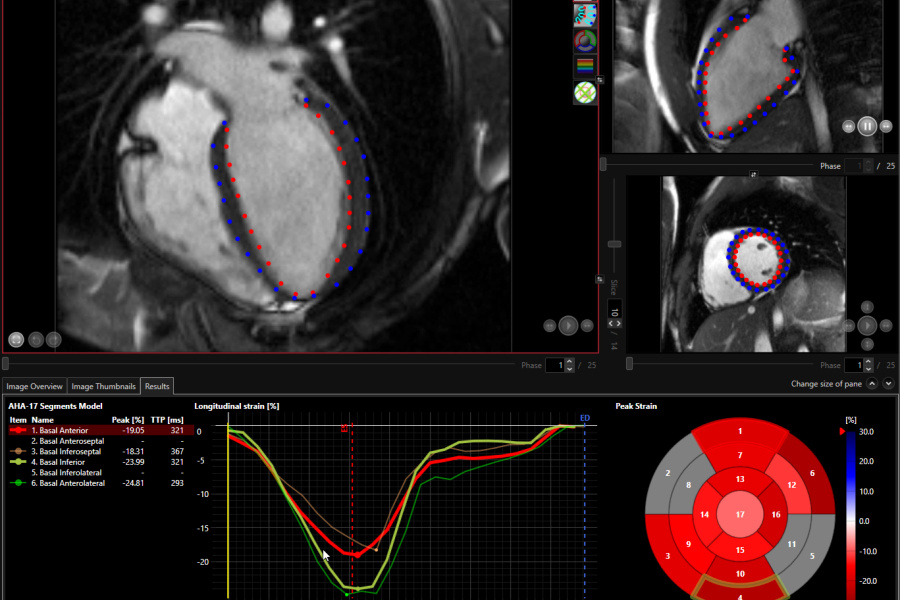Open the circular segment model icon

point(585,41)
